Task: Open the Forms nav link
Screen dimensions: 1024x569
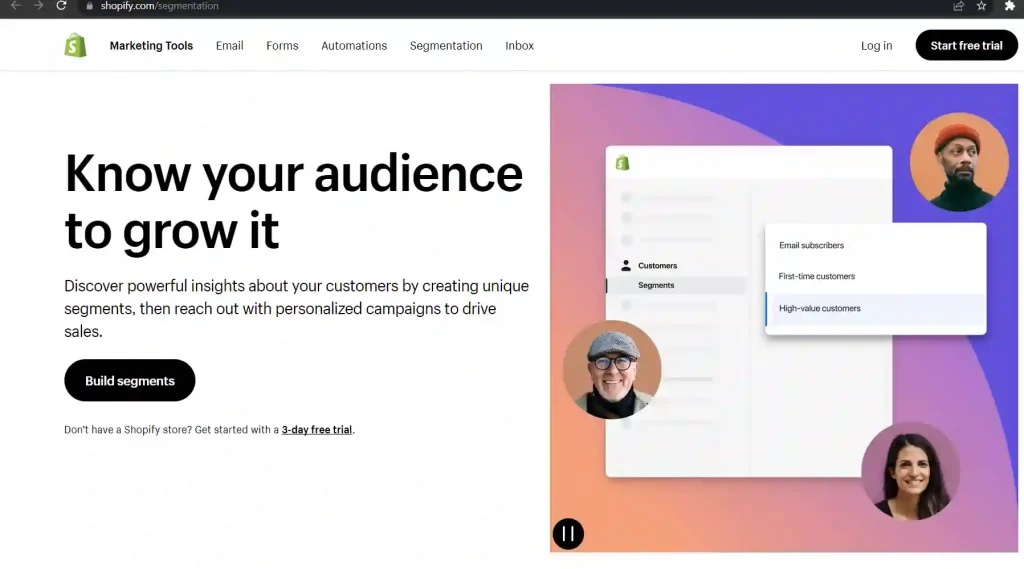Action: (x=282, y=46)
